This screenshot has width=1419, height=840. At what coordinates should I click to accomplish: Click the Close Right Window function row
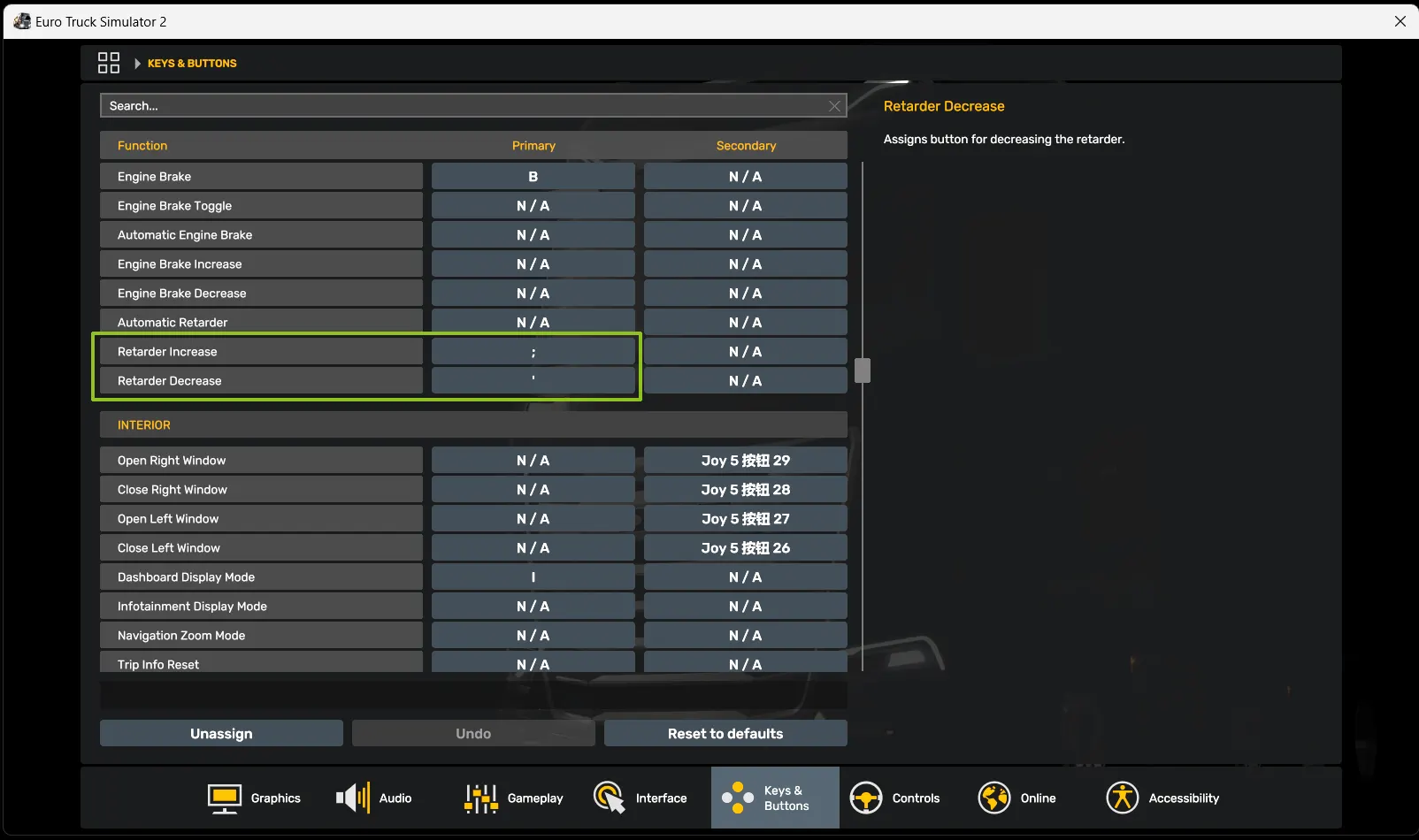pos(261,489)
